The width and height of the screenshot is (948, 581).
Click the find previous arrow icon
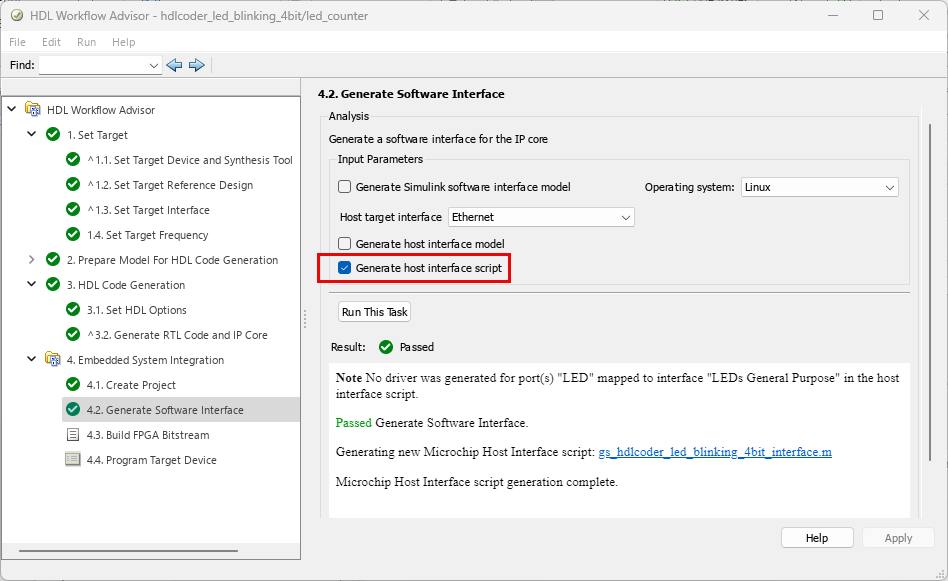pyautogui.click(x=175, y=65)
